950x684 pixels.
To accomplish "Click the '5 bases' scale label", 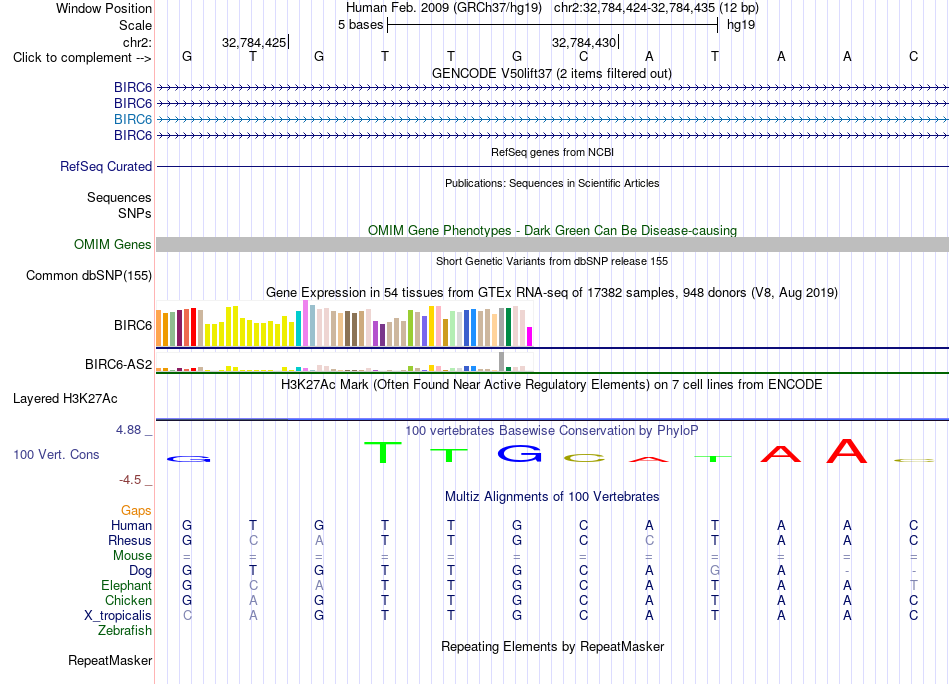I will (360, 25).
